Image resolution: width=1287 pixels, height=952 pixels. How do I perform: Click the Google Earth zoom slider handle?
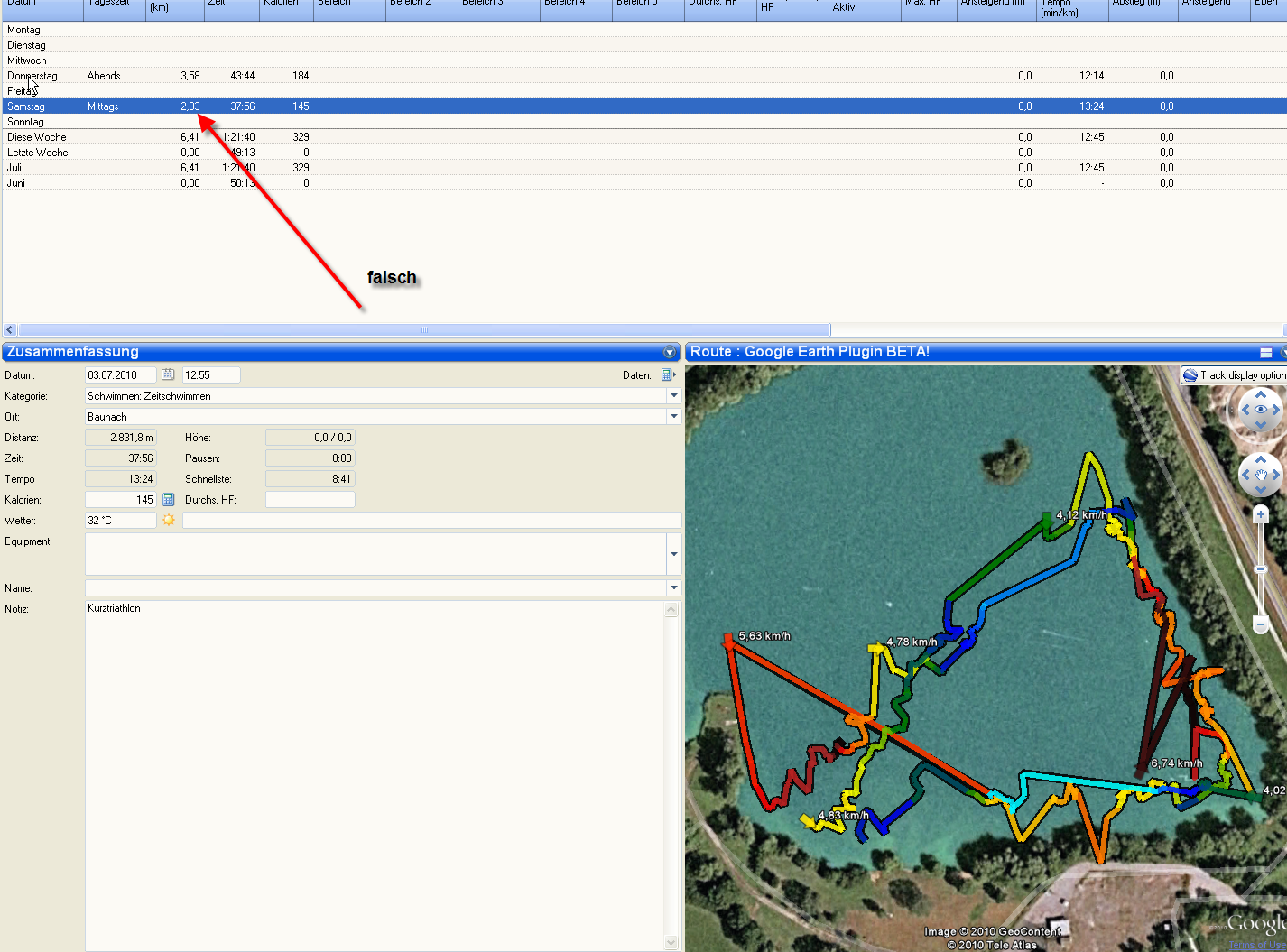pyautogui.click(x=1261, y=569)
